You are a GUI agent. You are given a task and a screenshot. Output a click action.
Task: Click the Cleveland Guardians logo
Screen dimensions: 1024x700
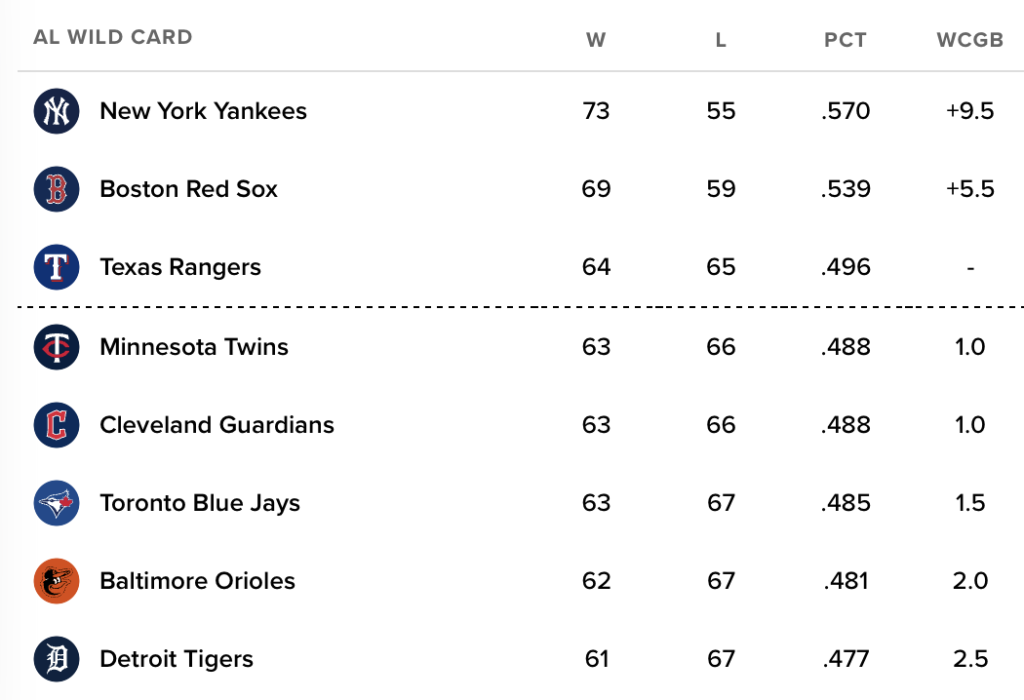pos(56,425)
